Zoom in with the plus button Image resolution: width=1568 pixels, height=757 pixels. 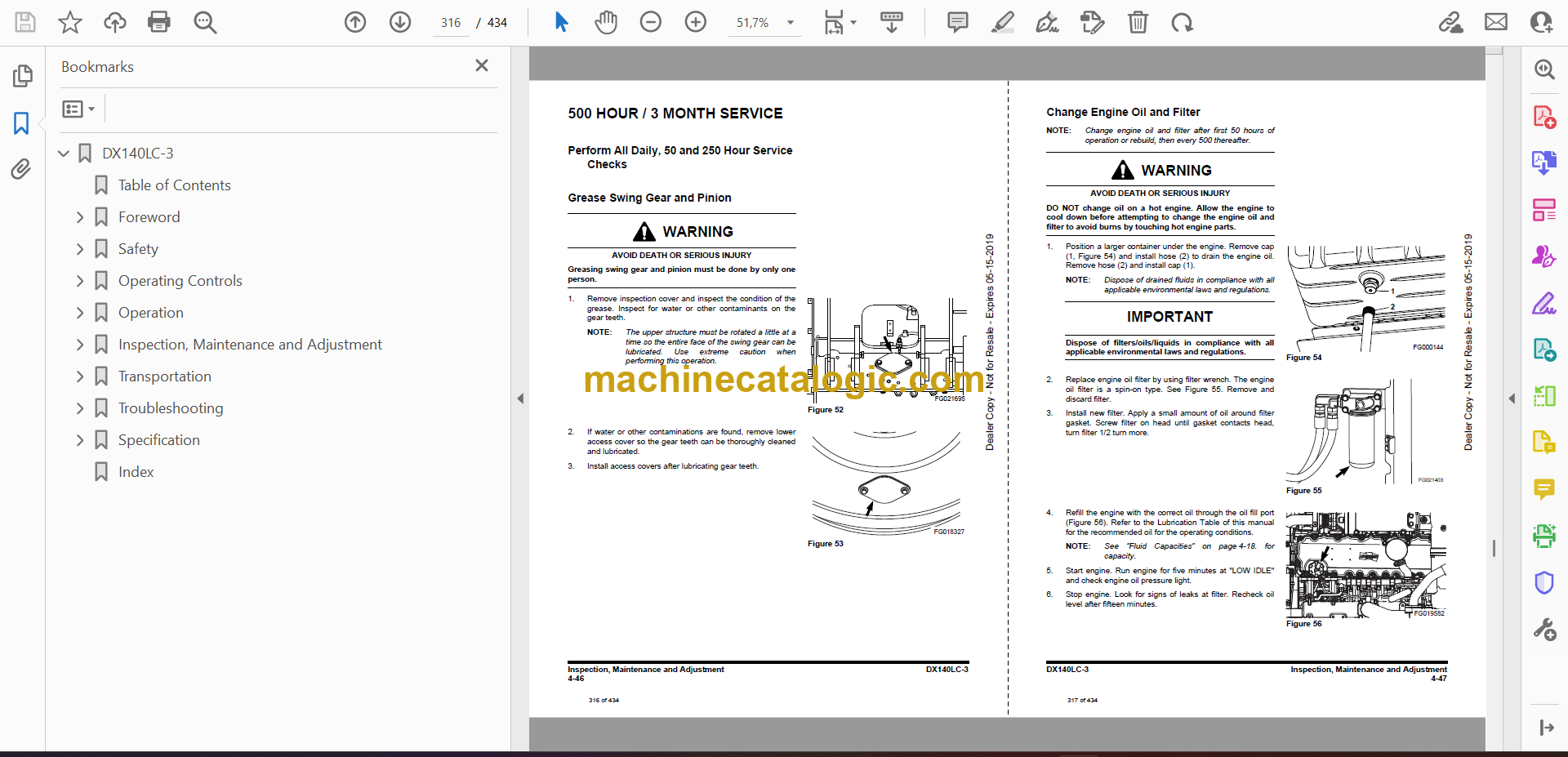[696, 22]
